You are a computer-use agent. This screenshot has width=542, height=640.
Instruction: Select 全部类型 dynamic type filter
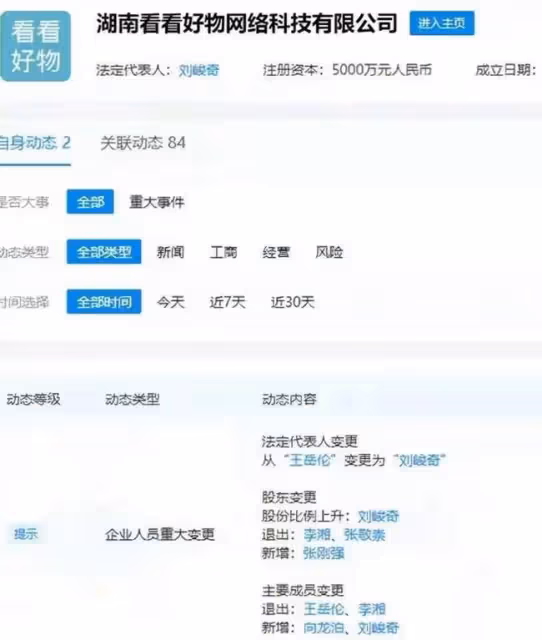(x=104, y=252)
